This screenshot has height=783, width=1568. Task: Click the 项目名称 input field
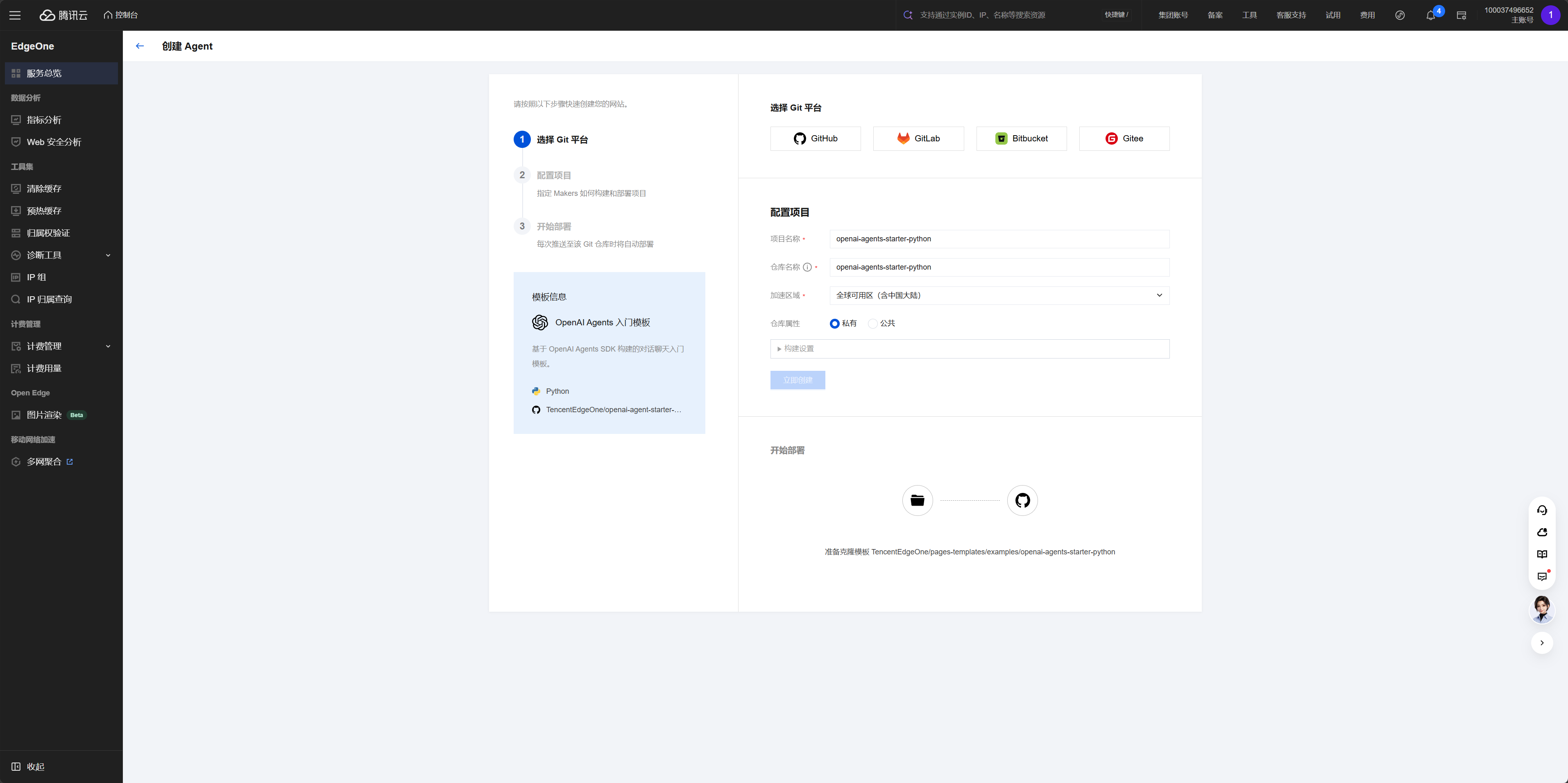(999, 239)
